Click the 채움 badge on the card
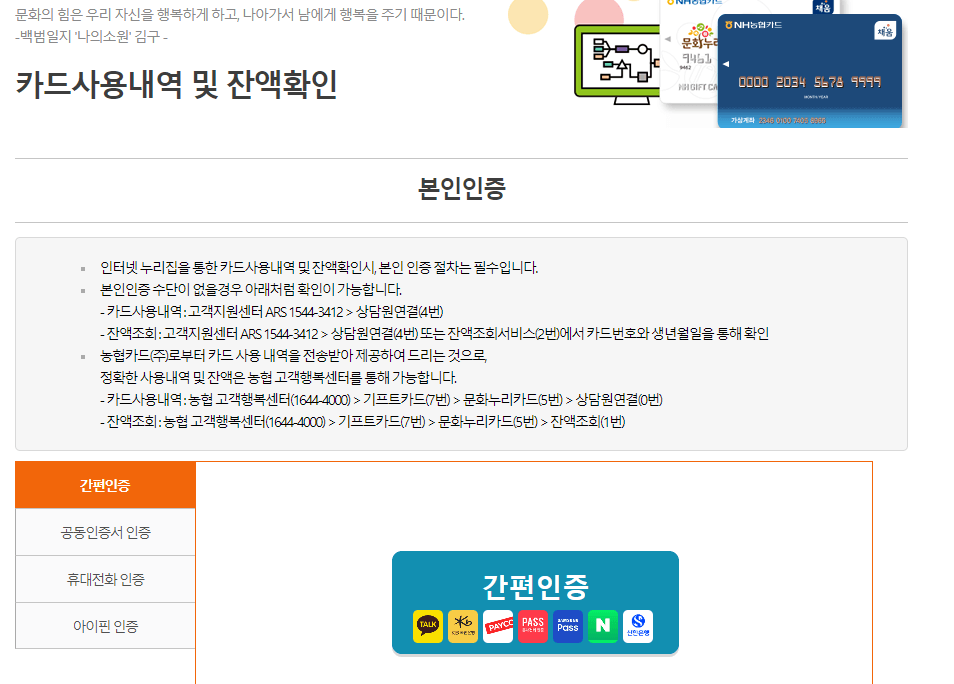The height and width of the screenshot is (684, 954). 885,31
